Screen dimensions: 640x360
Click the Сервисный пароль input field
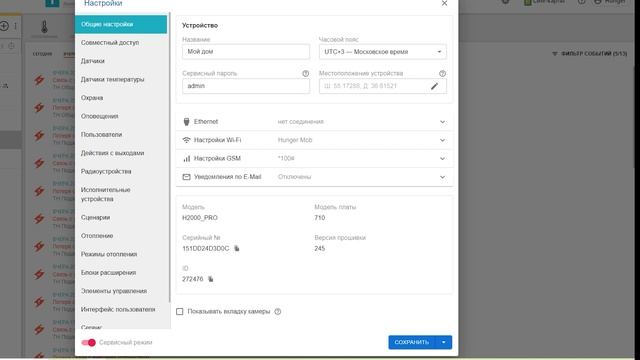click(x=246, y=86)
